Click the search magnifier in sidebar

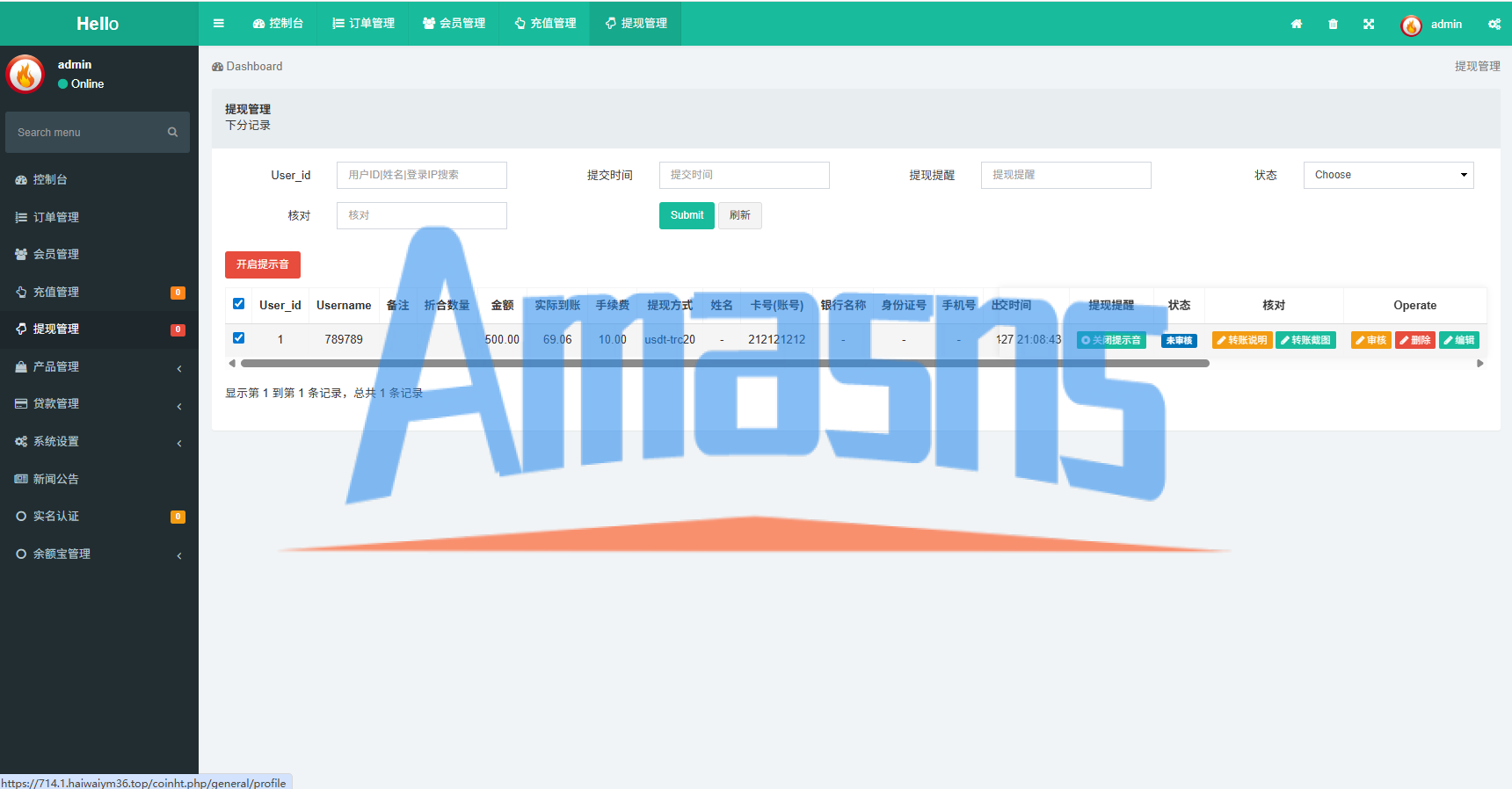172,132
